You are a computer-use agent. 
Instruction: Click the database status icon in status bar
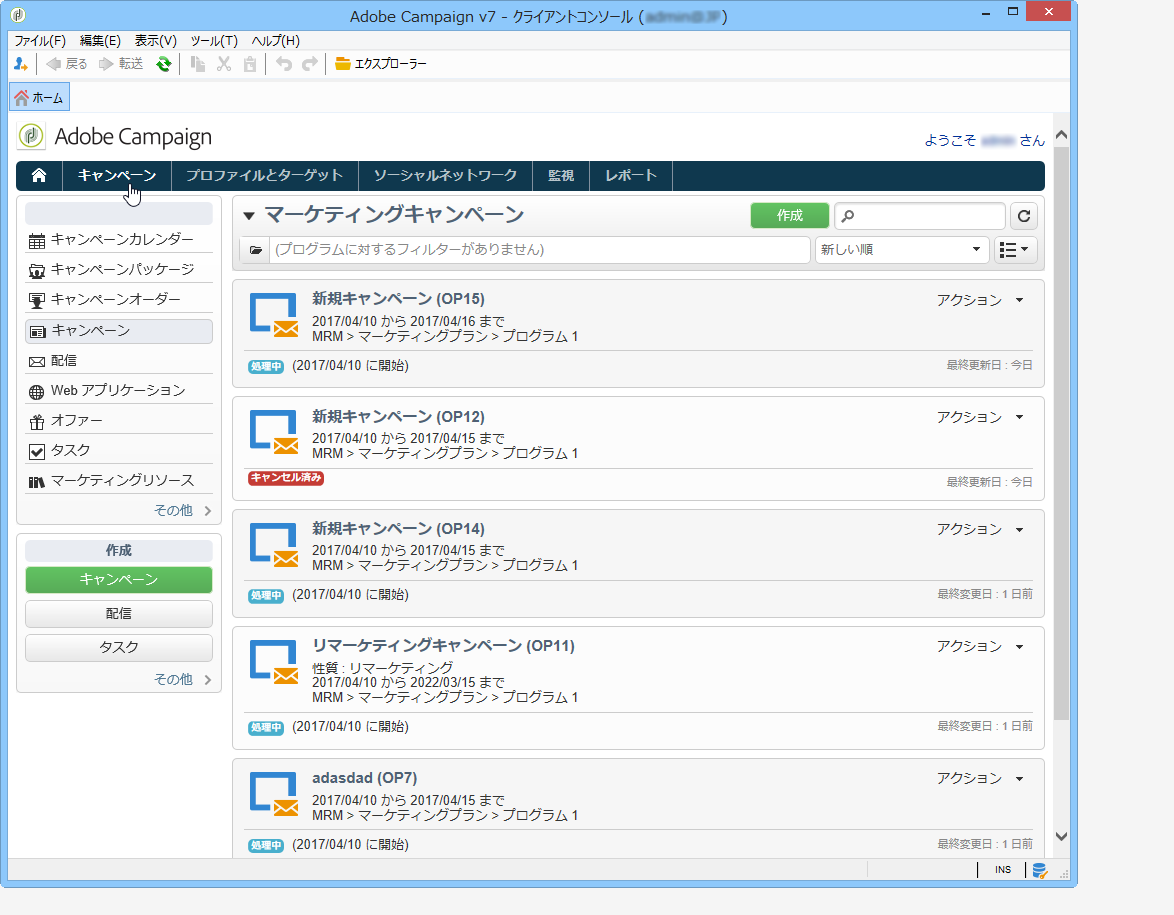tap(1039, 870)
